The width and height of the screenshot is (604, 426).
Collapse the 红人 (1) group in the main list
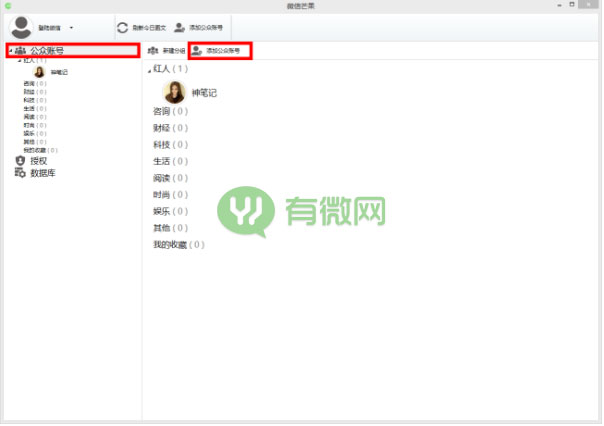click(x=149, y=71)
